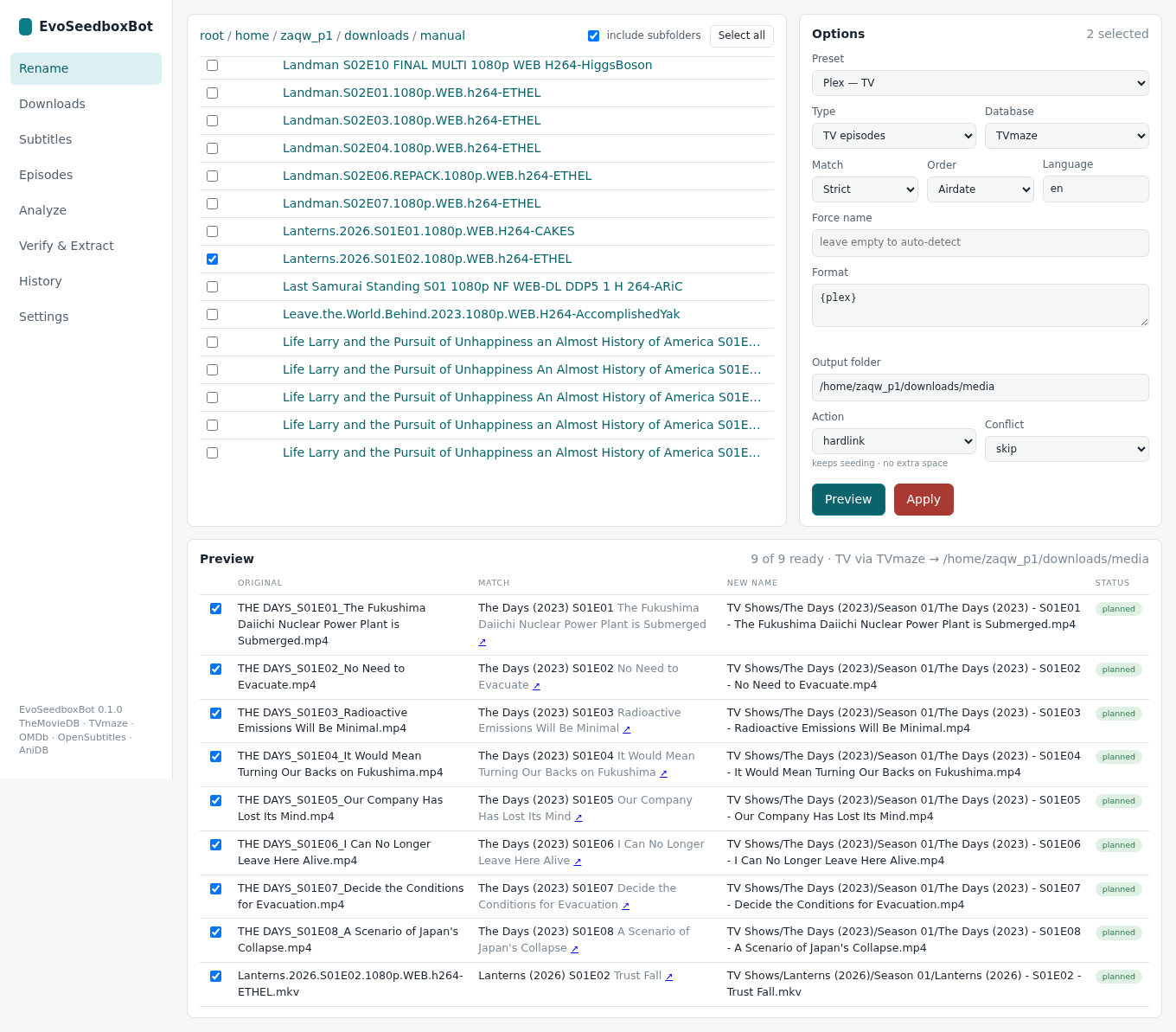Open external link for The Days S01E02 match
Screen dimensions: 1176x1032
coord(536,685)
